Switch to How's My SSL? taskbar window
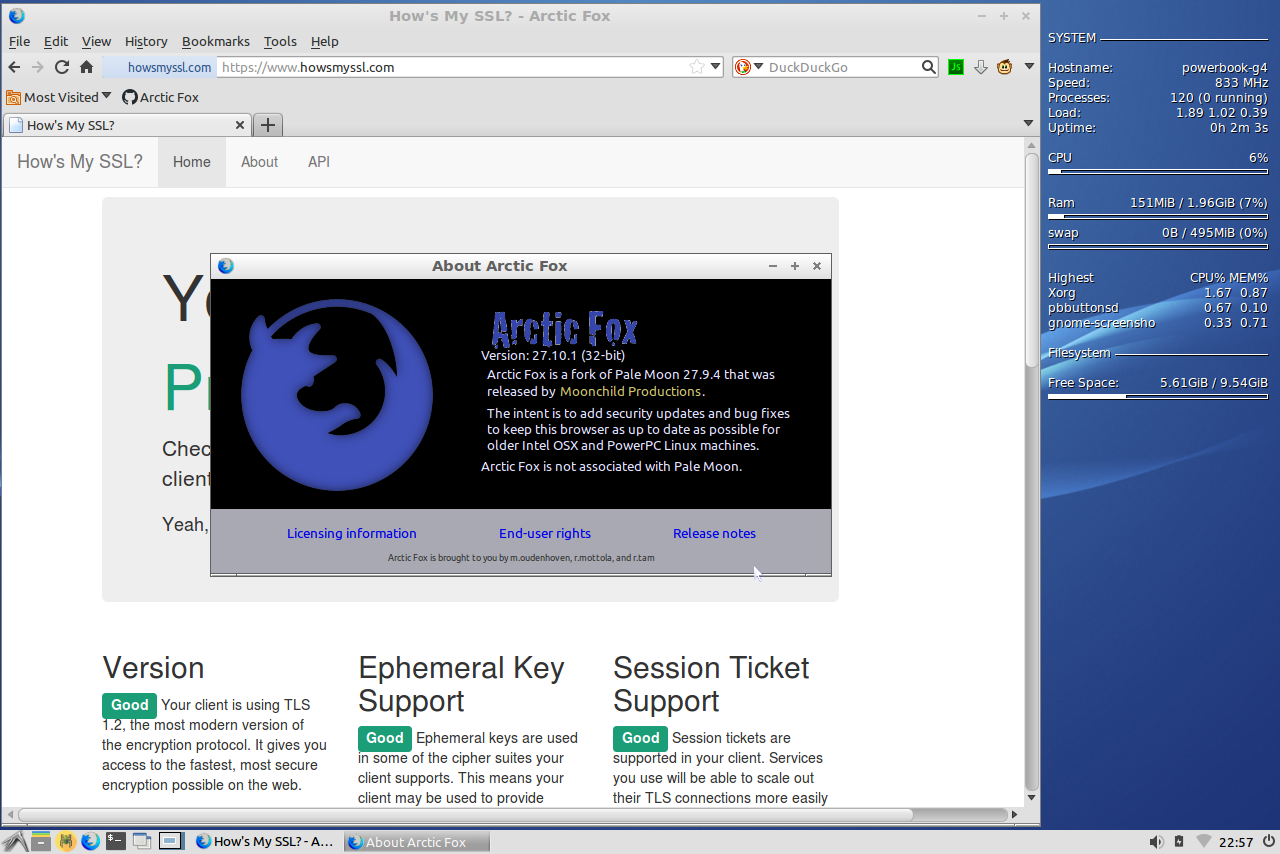The height and width of the screenshot is (854, 1280). click(265, 842)
